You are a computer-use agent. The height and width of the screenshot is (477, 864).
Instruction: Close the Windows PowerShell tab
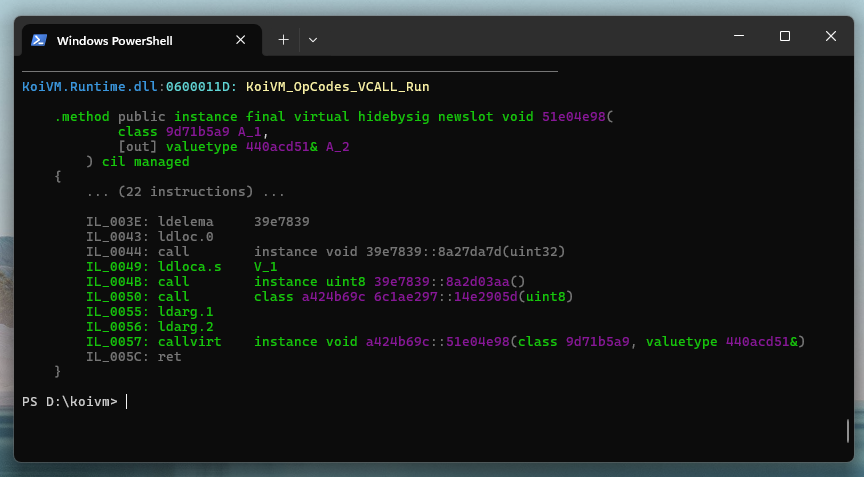point(240,40)
